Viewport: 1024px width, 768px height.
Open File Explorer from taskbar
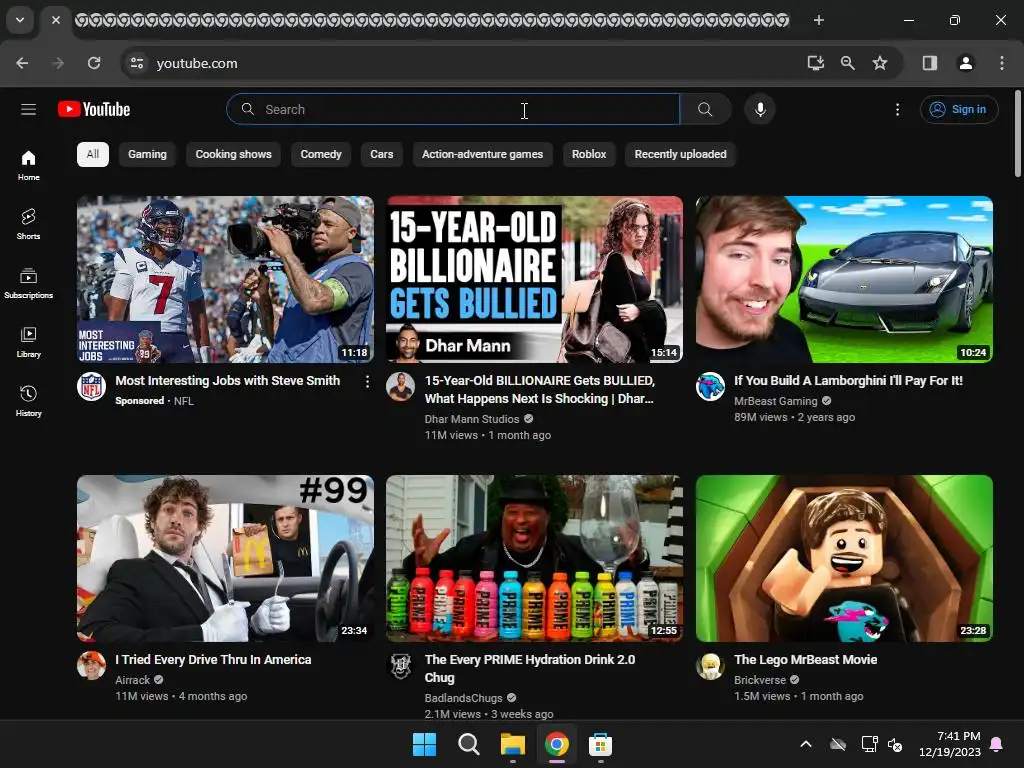513,744
